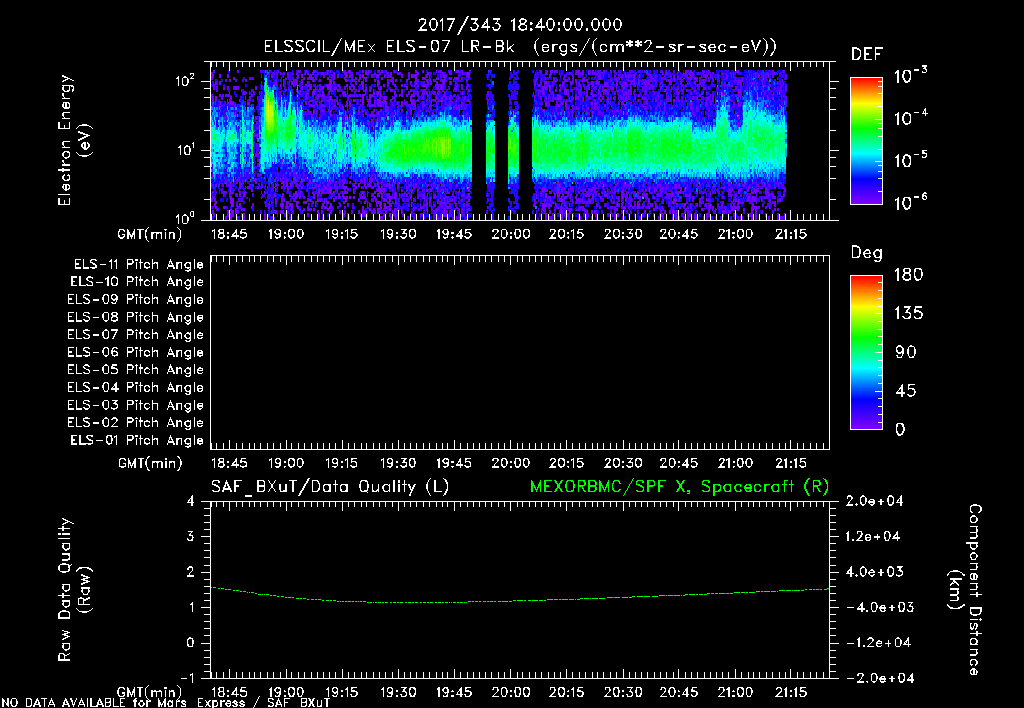Select the ELS-03 Pitch Angle label

[x=135, y=405]
